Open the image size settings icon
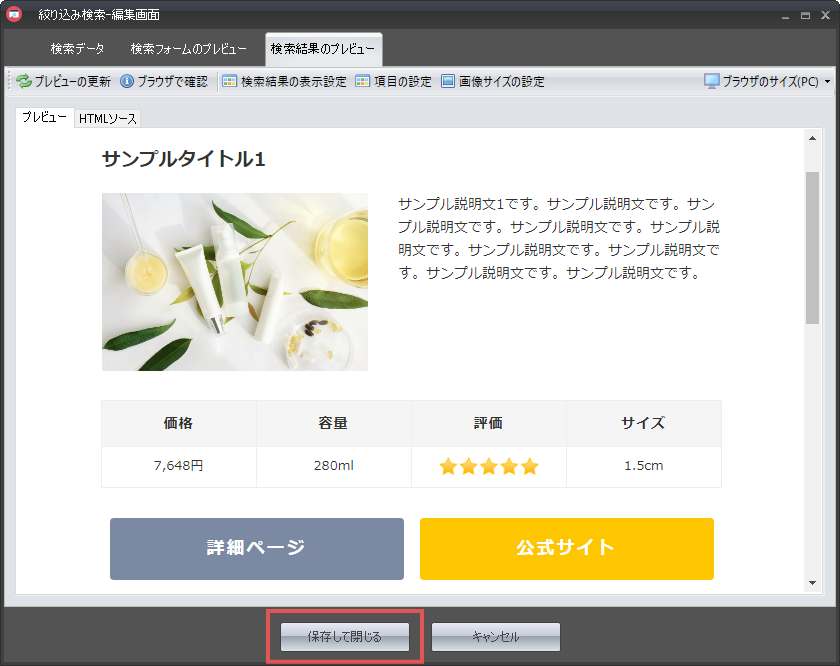This screenshot has width=840, height=666. click(x=448, y=82)
